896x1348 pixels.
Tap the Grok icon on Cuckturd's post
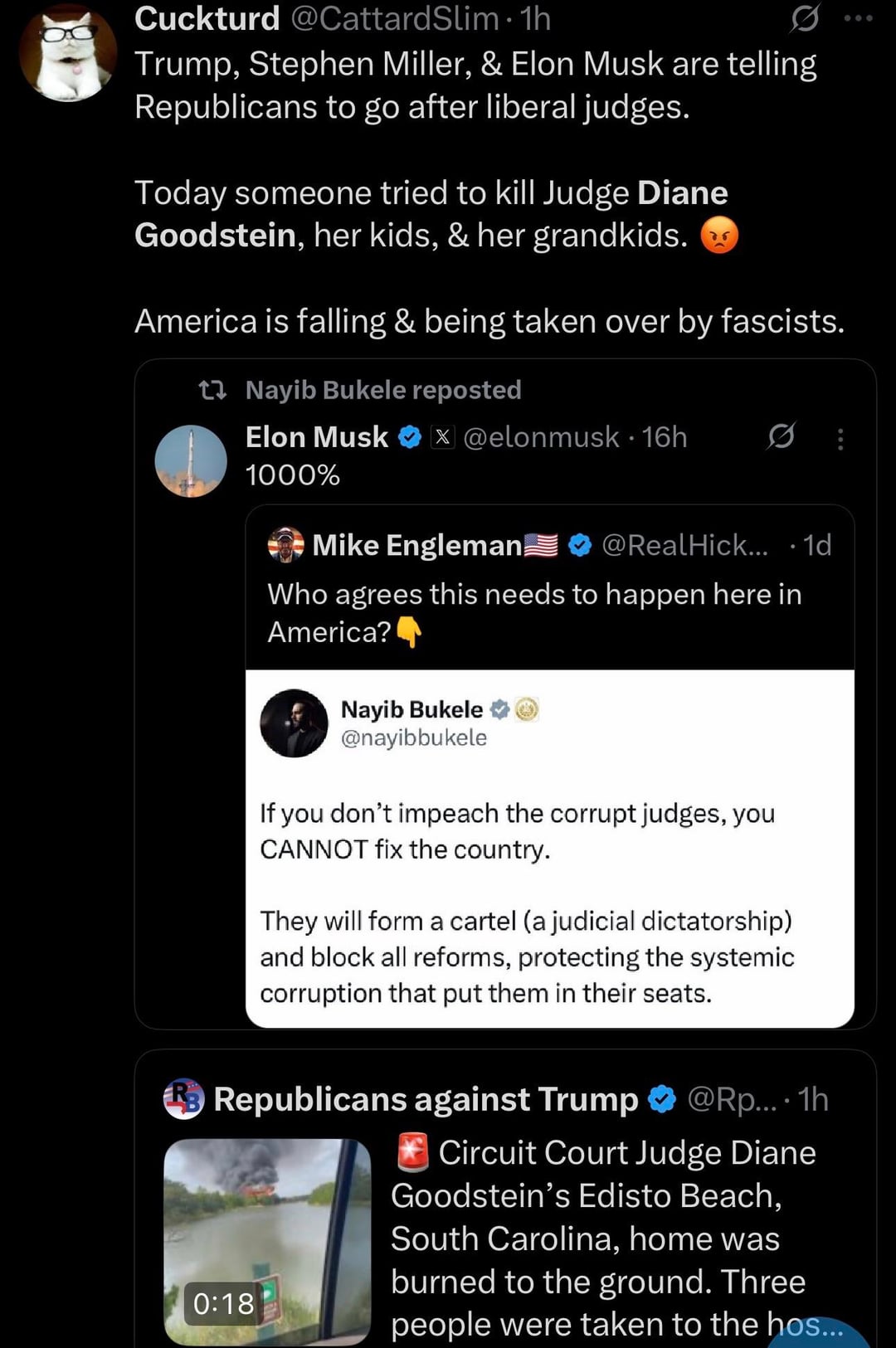pos(804,18)
